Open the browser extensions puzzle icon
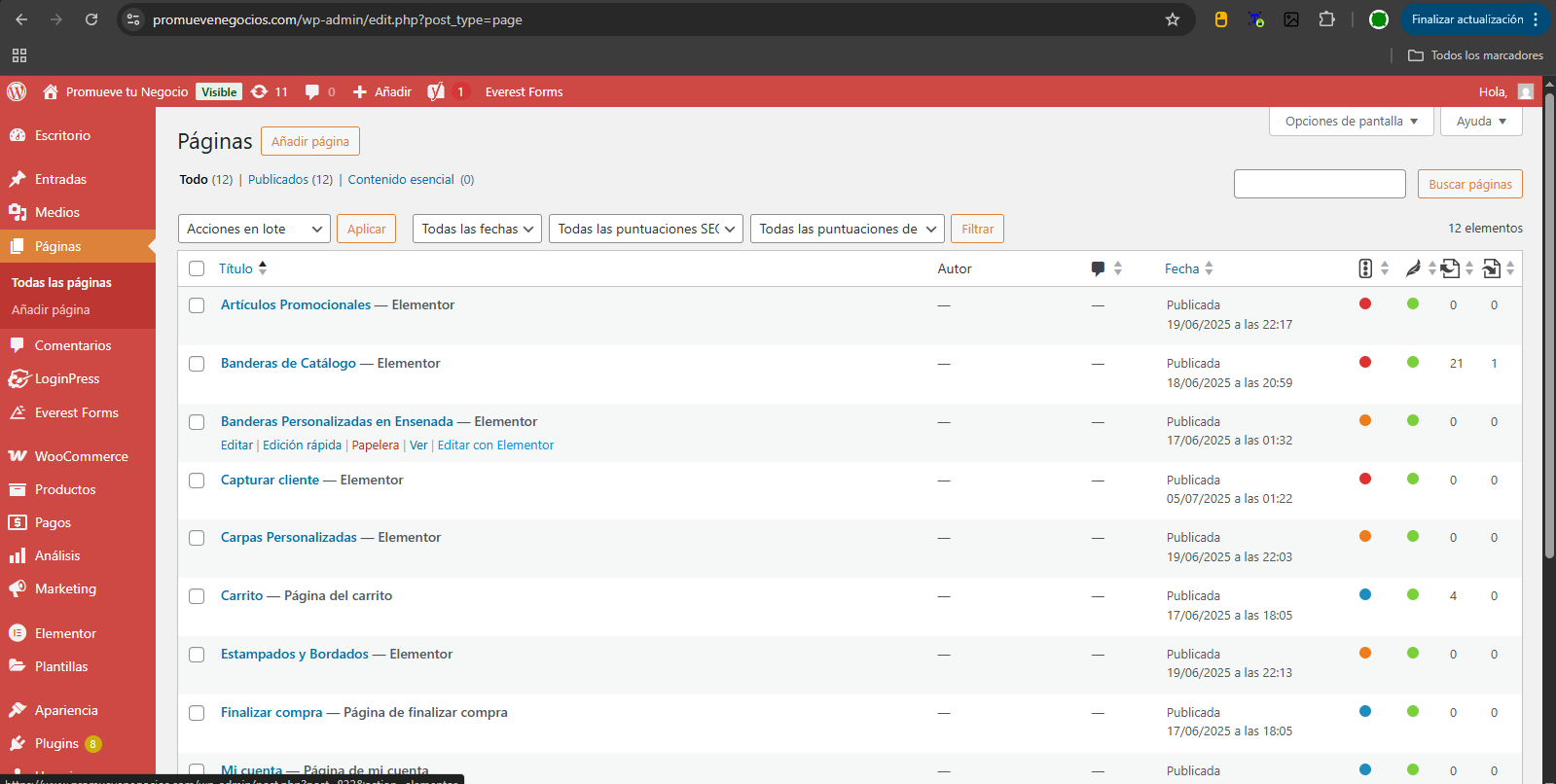 pos(1326,19)
